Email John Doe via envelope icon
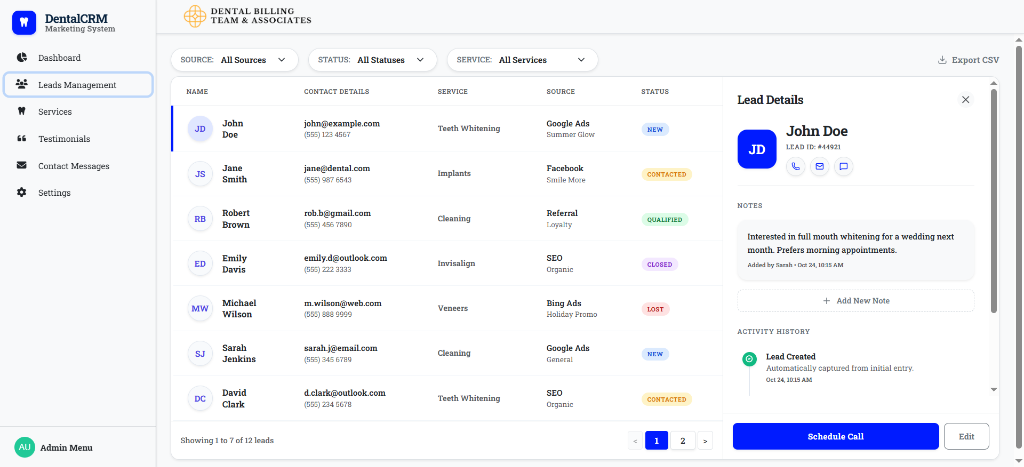Screen dimensions: 1024x467 [x=820, y=167]
